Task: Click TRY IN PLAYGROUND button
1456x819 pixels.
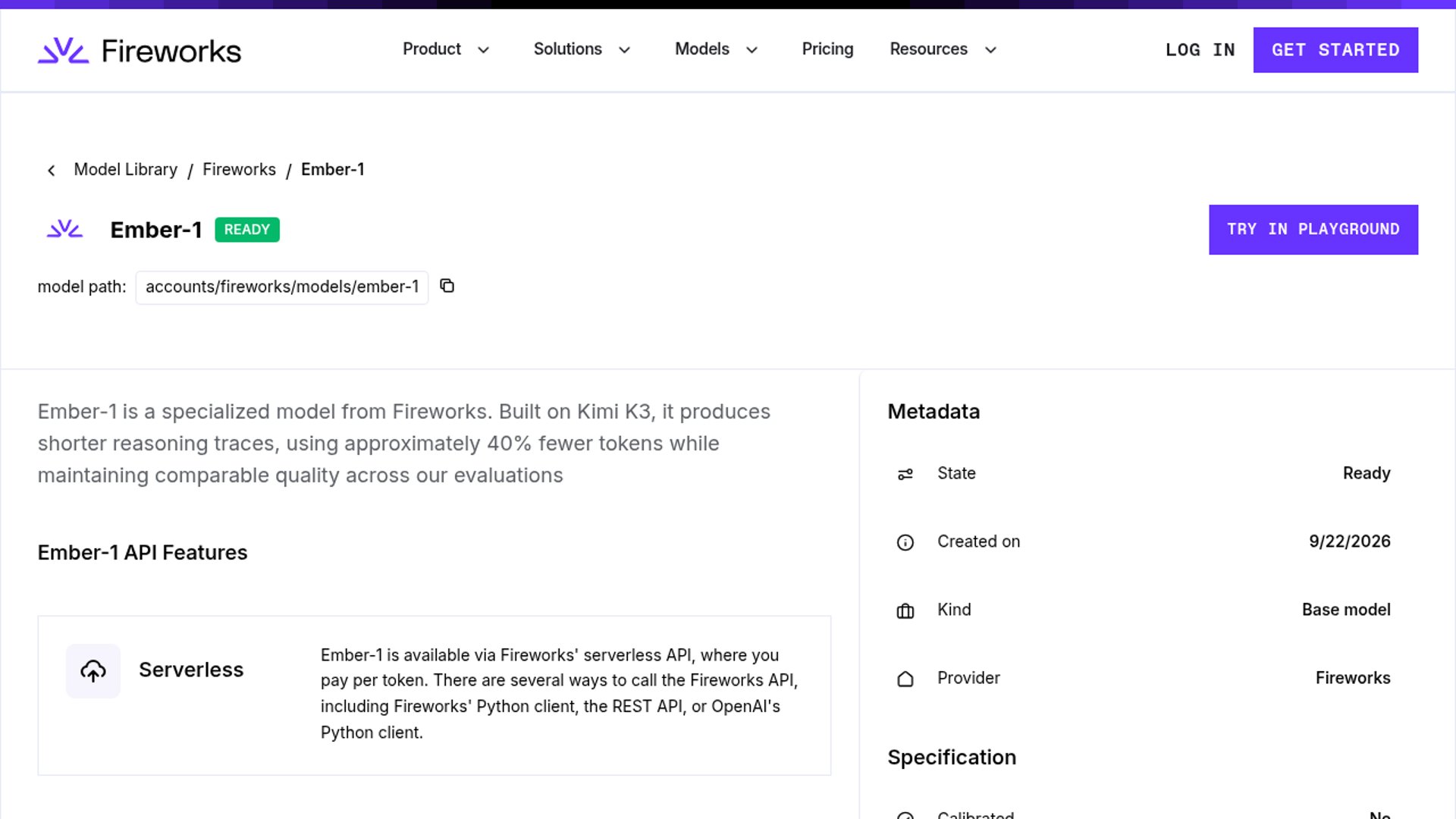Action: (1313, 230)
